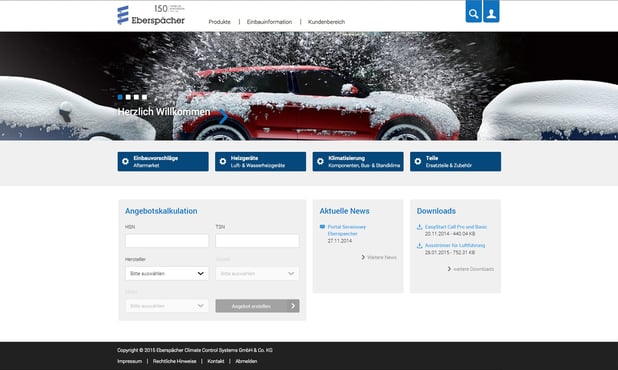Open the disabled dropdown next to Hersteller
618x370 pixels.
tap(257, 273)
